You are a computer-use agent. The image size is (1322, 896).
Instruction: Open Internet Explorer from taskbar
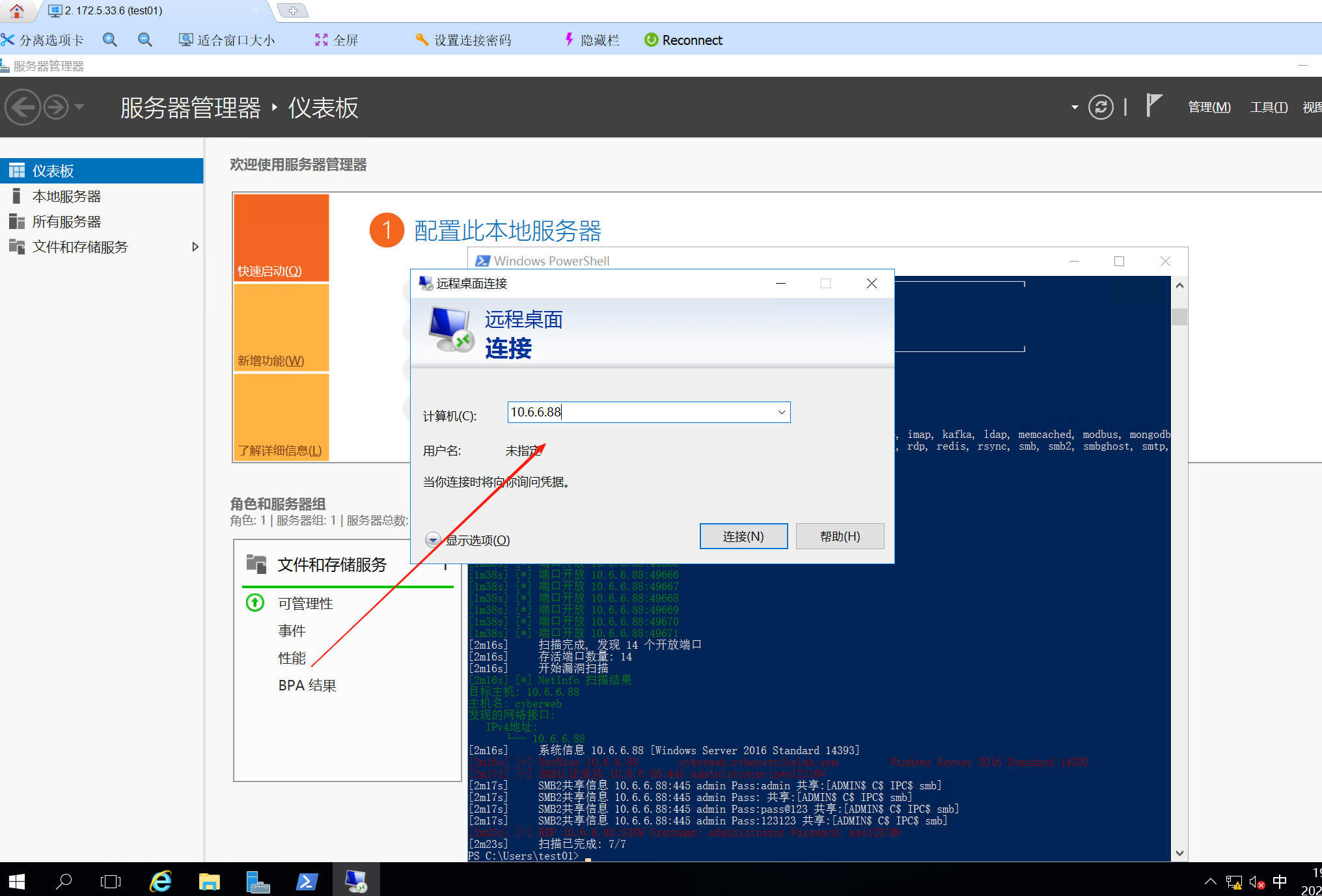coord(160,881)
